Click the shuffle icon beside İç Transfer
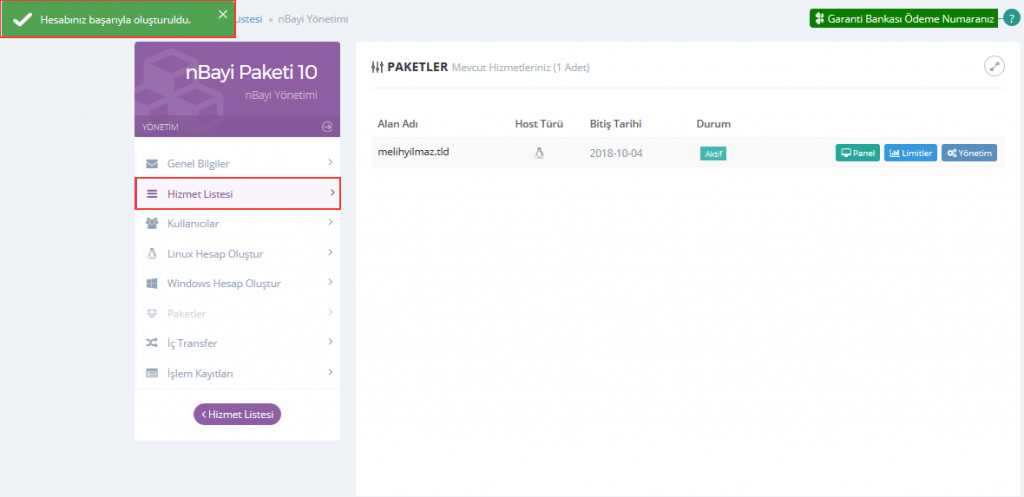Screen dimensions: 1024x497 tap(152, 343)
